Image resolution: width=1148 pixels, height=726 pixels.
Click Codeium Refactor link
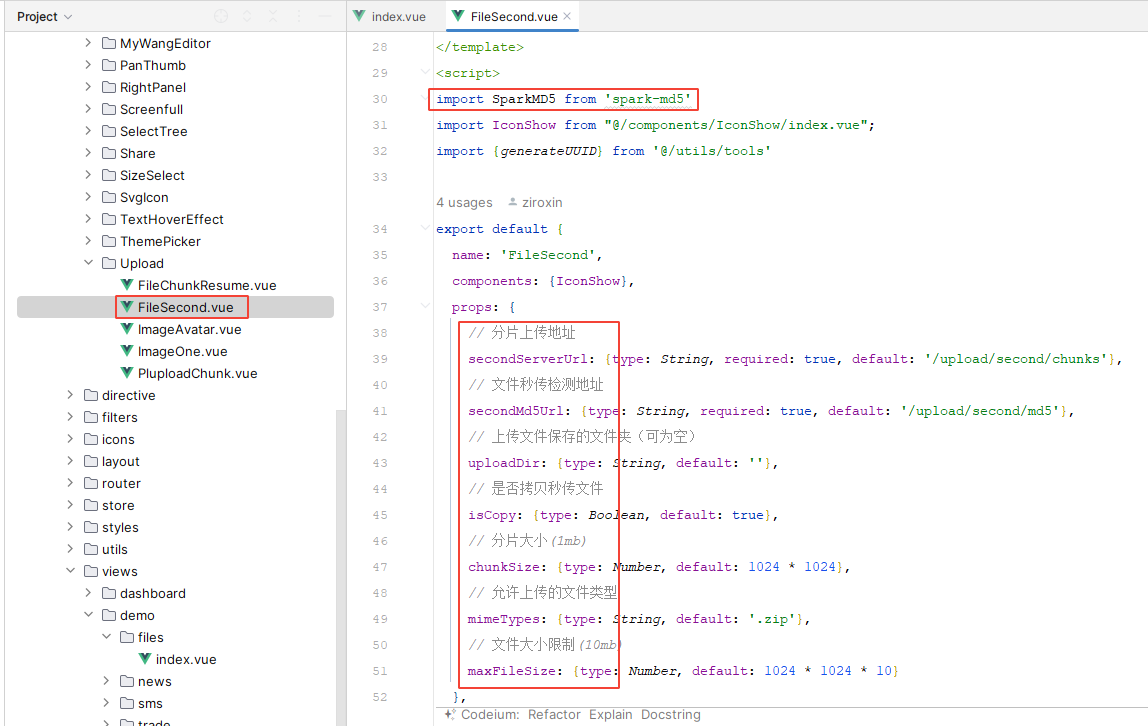[x=554, y=714]
